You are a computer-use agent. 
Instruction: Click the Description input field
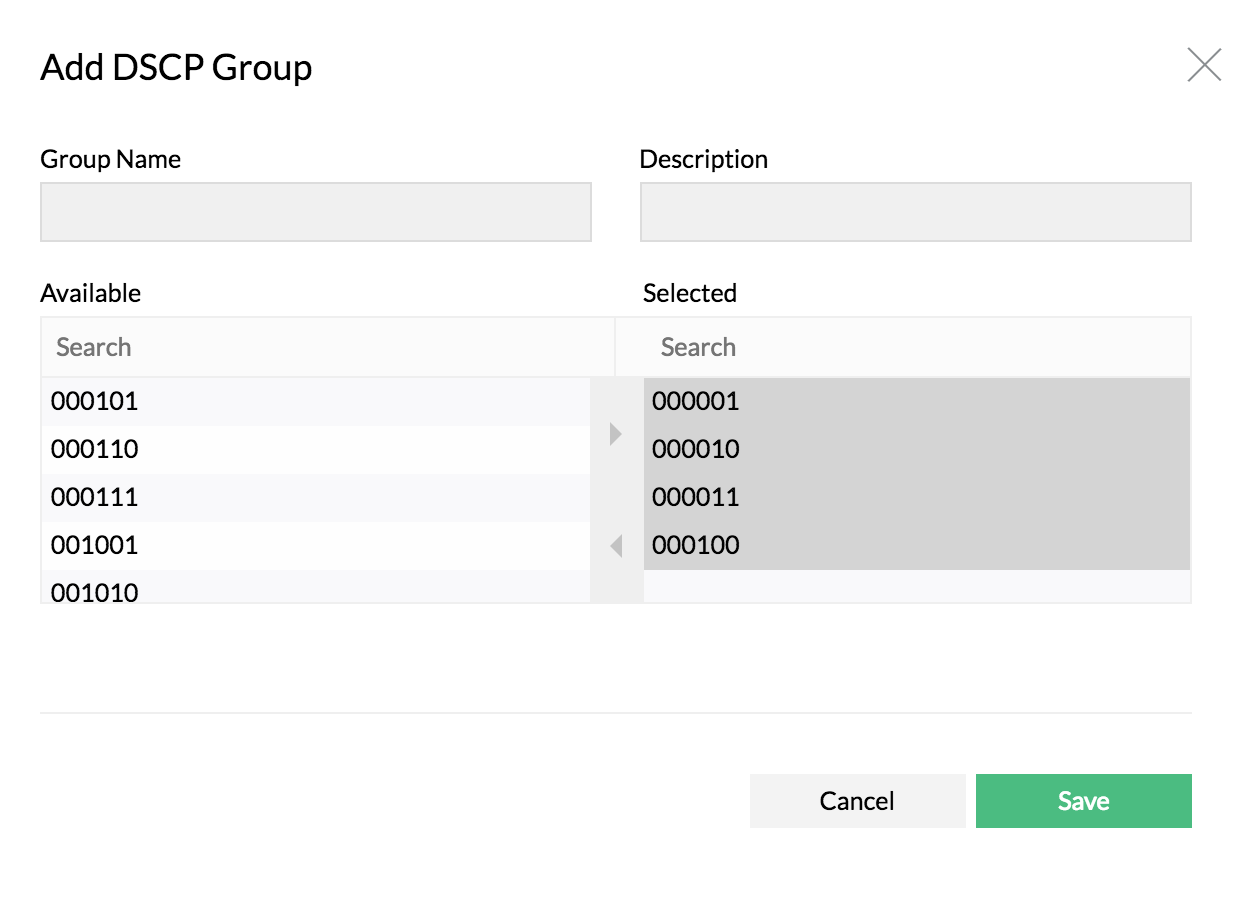click(x=914, y=211)
